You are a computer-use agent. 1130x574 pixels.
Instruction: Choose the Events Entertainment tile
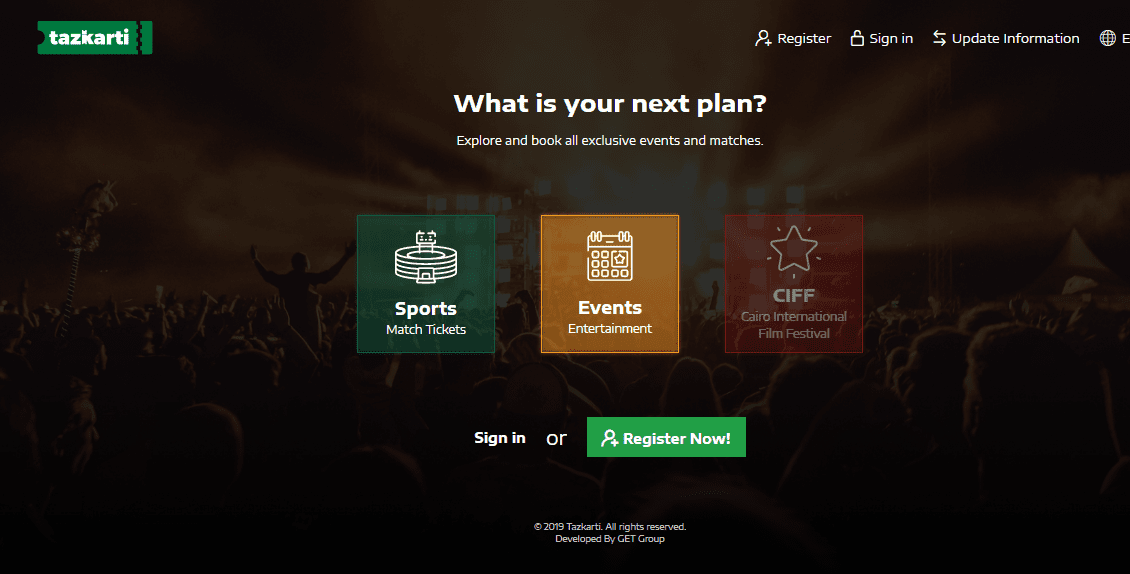[x=610, y=283]
